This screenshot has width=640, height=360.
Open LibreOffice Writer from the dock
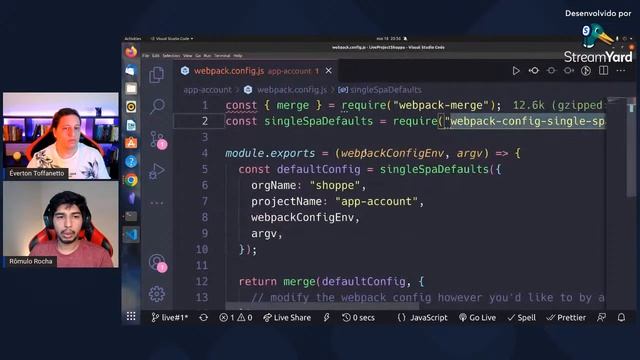coord(131,125)
